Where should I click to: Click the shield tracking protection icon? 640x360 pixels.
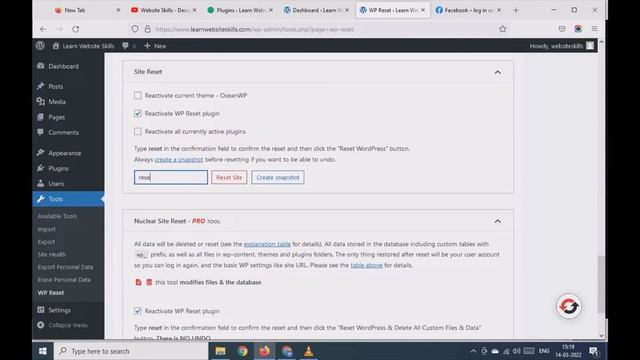135,29
